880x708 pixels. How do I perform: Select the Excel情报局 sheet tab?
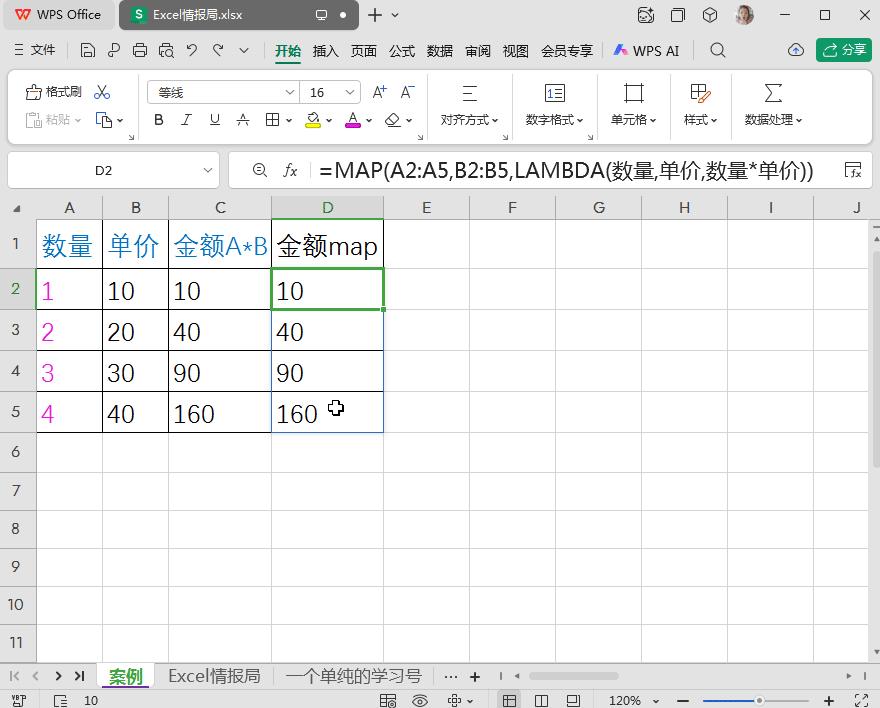pos(214,676)
